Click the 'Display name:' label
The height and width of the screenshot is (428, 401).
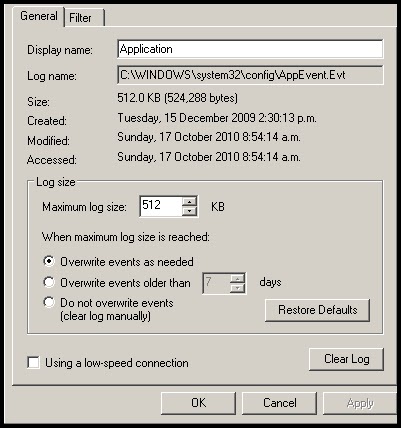point(60,50)
